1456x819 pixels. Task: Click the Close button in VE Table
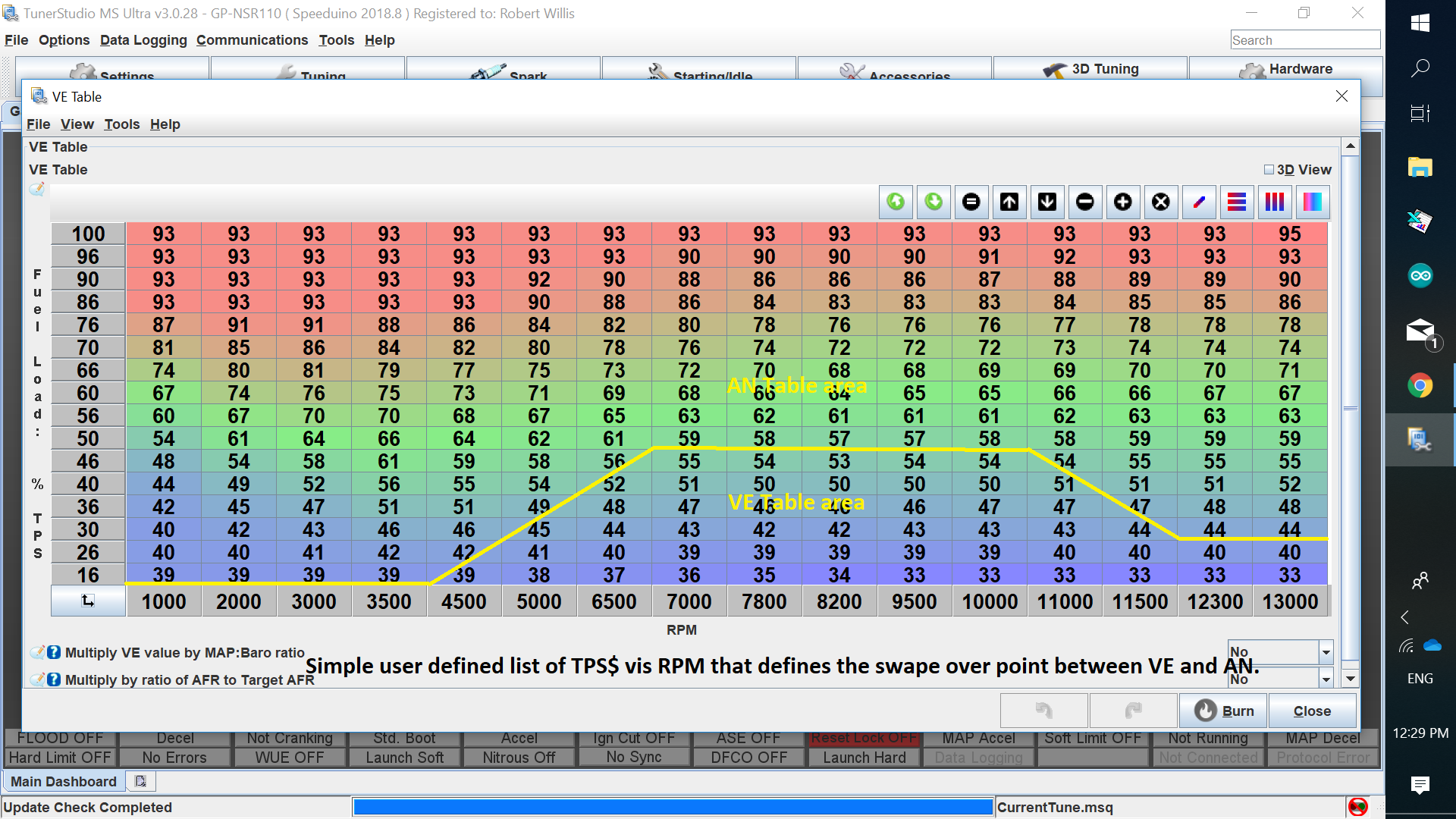coord(1312,711)
